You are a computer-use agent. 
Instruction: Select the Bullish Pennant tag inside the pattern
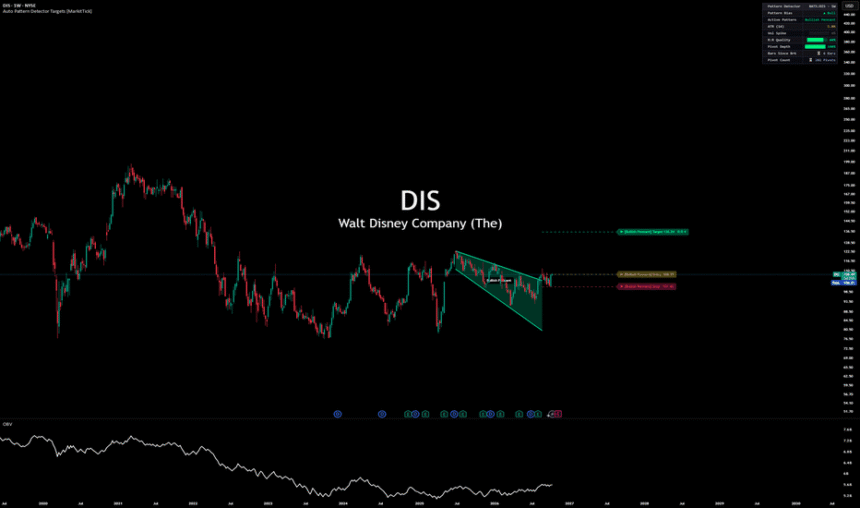[499, 280]
